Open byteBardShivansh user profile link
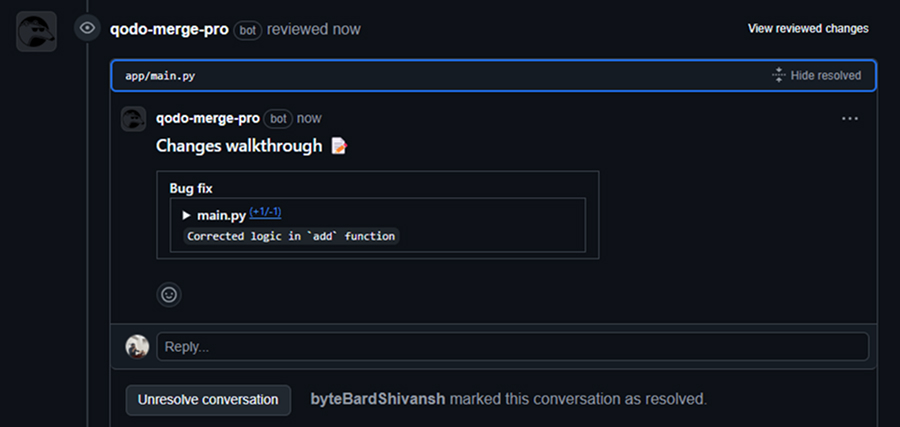Screen dimensions: 900x427 tap(378, 399)
